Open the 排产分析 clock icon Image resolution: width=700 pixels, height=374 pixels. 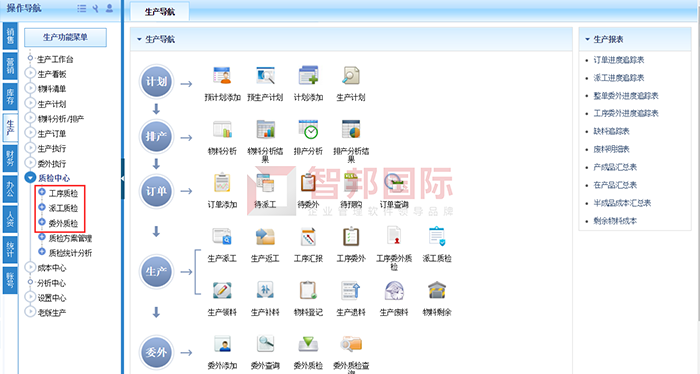(308, 129)
